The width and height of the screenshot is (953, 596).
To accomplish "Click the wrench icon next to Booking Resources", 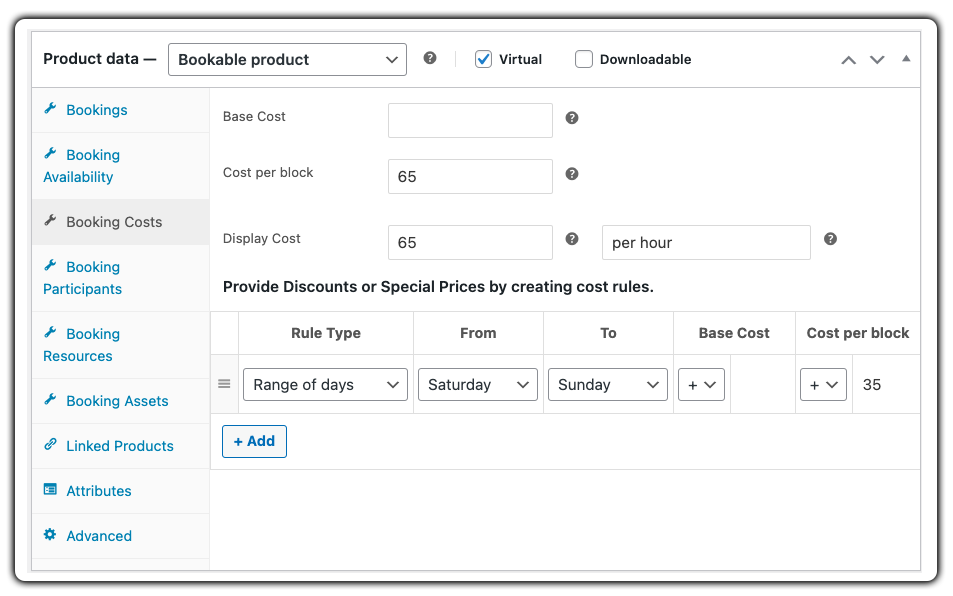I will pos(50,332).
